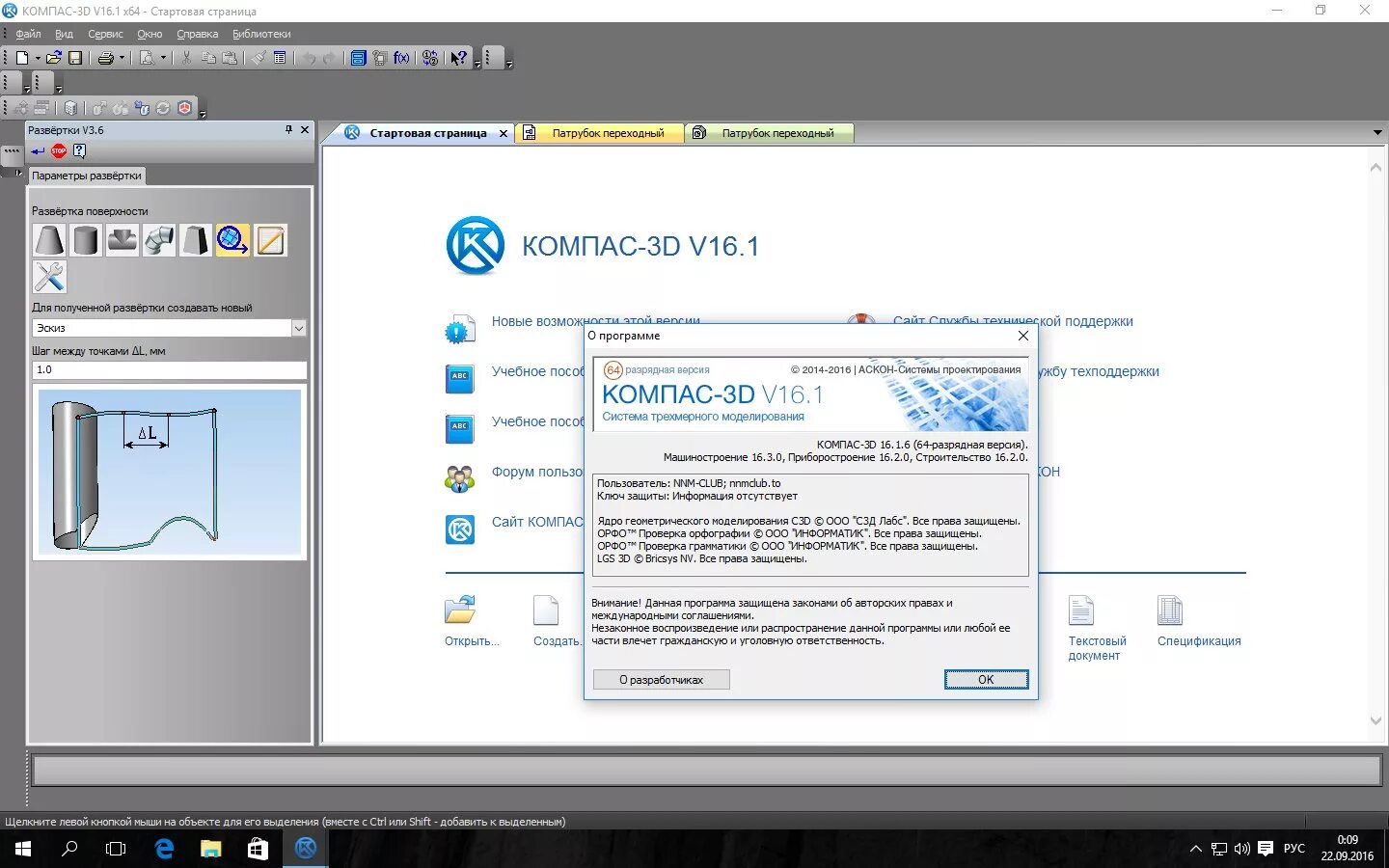Close the О программе dialog

[1023, 336]
